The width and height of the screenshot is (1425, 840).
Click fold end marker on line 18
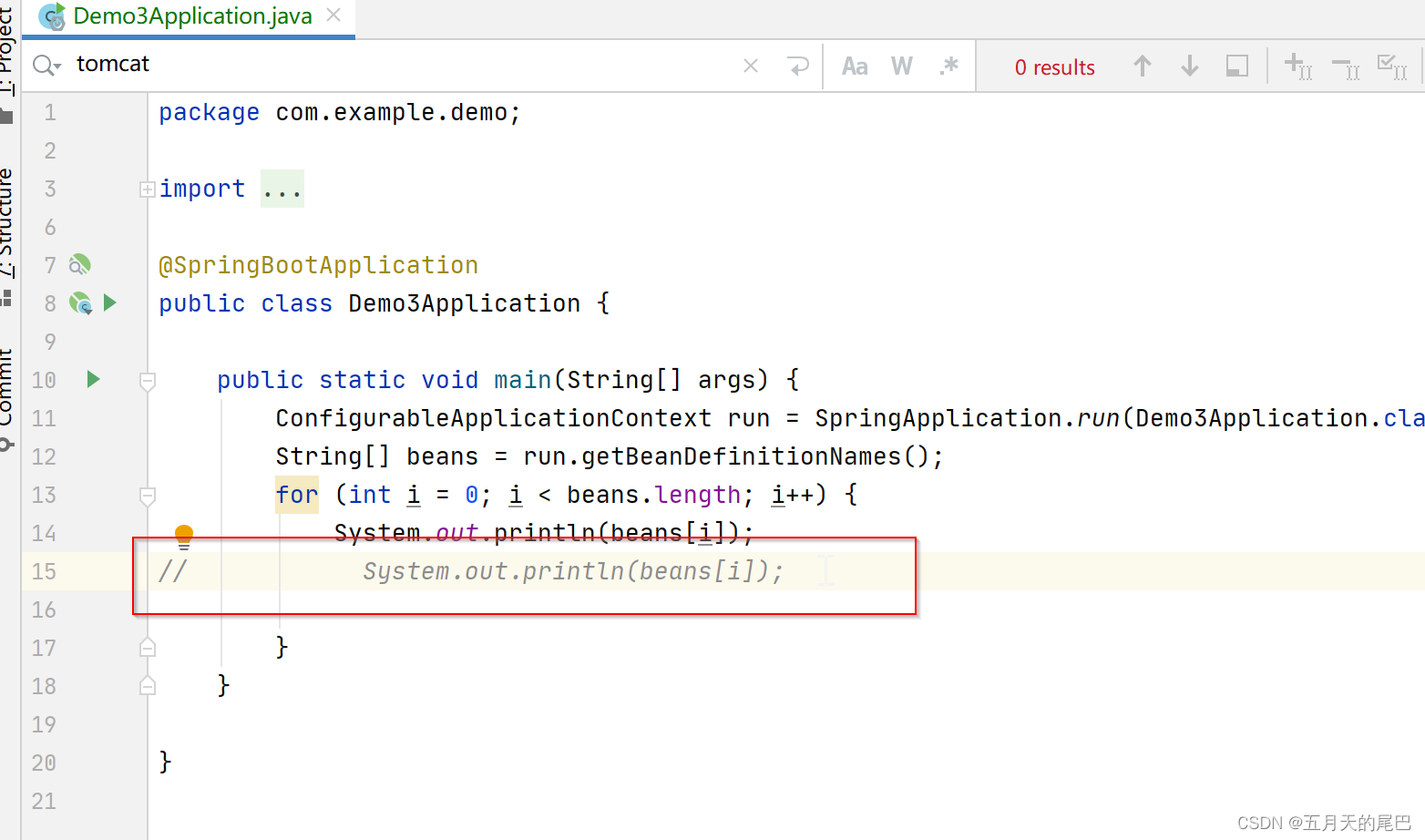point(148,686)
